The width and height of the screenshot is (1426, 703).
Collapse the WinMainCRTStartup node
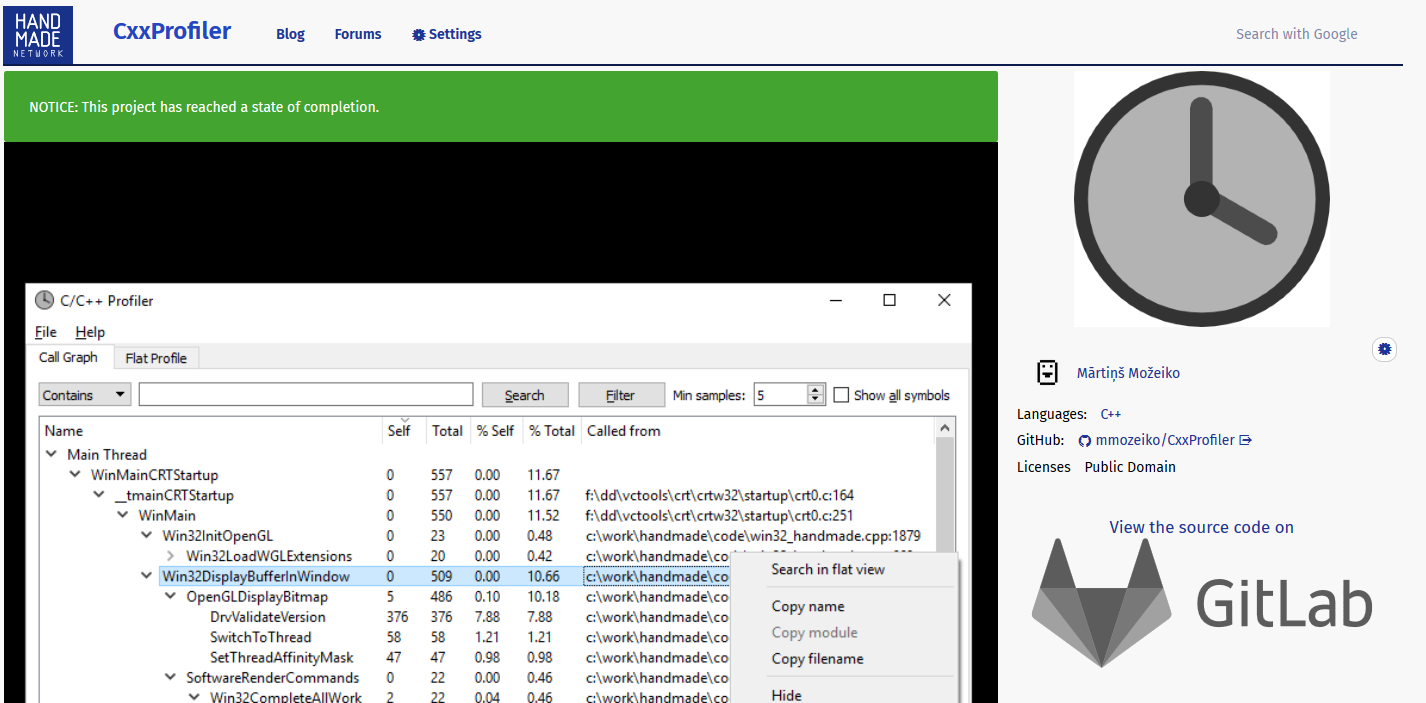coord(75,475)
